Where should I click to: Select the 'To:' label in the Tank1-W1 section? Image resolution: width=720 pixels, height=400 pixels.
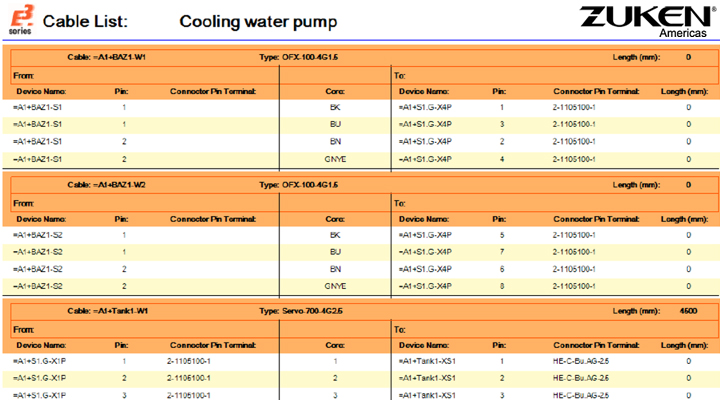[x=400, y=328]
